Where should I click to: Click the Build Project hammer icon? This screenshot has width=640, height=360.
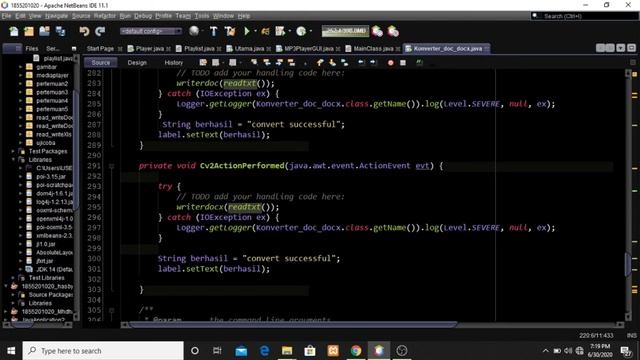pyautogui.click(x=213, y=31)
